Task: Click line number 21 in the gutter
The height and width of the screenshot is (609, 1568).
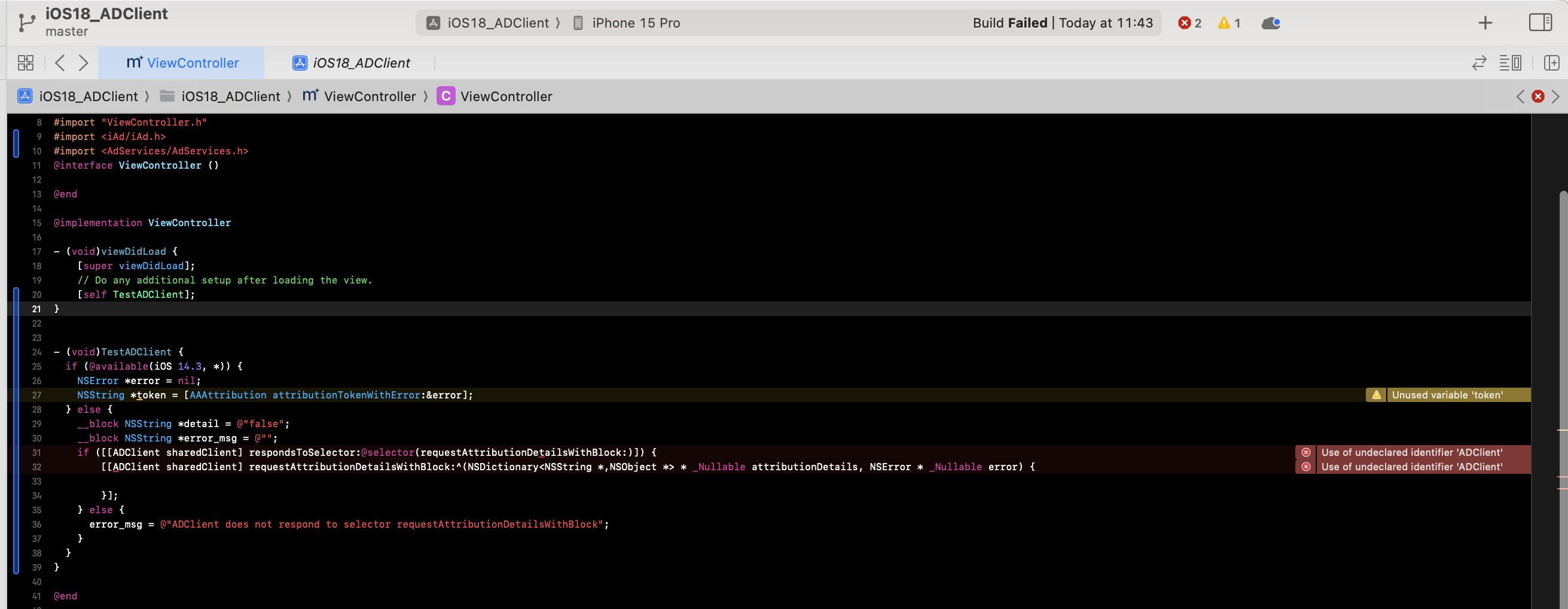Action: pyautogui.click(x=36, y=309)
